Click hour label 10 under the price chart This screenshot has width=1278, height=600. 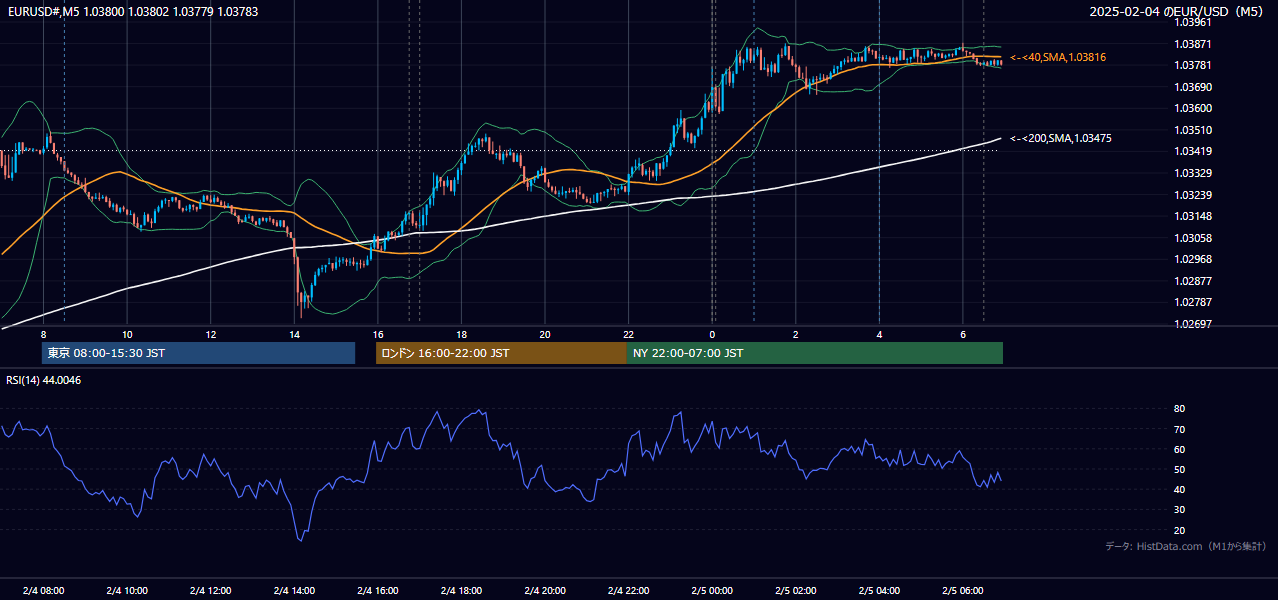click(127, 334)
